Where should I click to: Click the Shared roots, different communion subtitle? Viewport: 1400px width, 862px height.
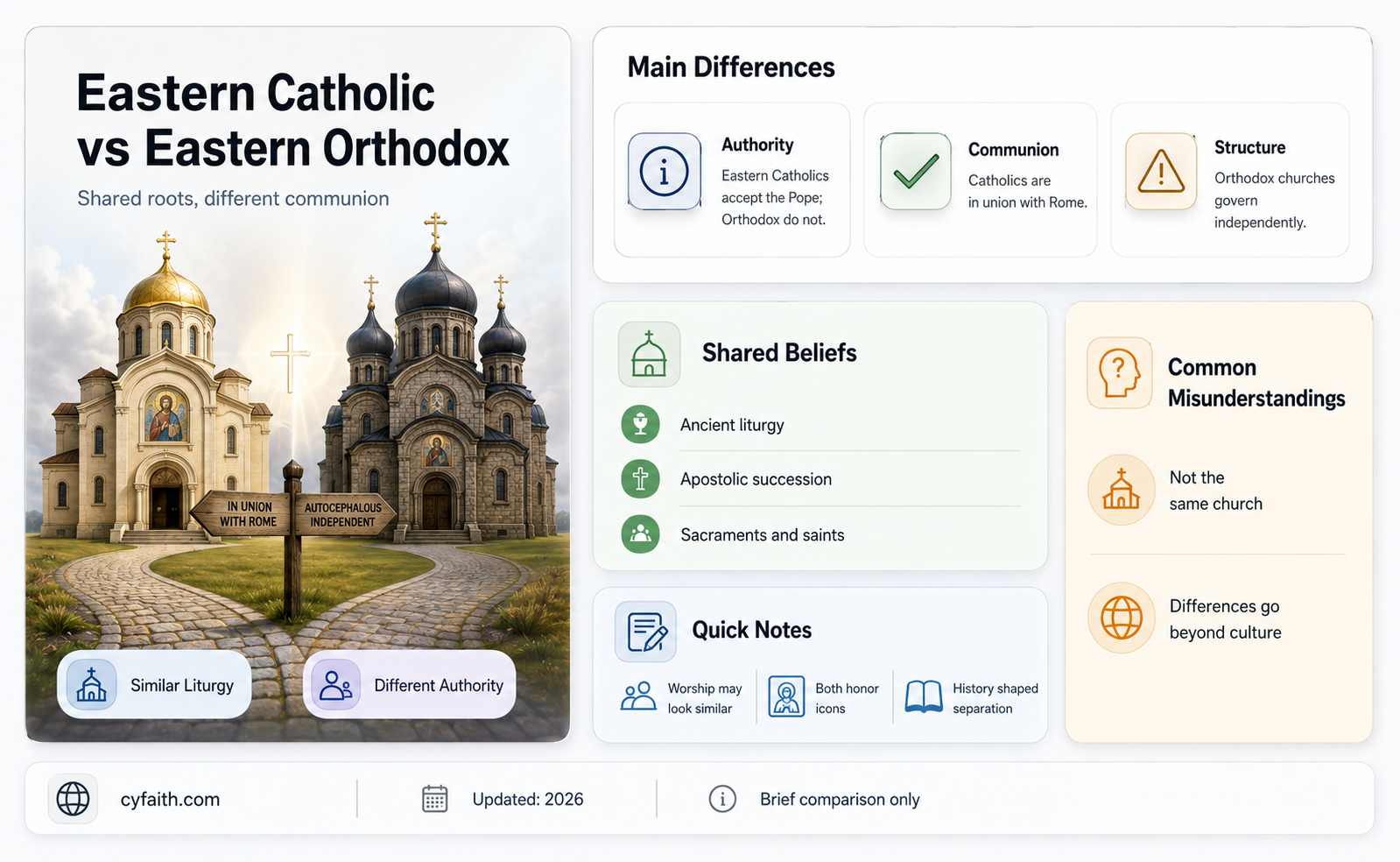click(x=233, y=199)
